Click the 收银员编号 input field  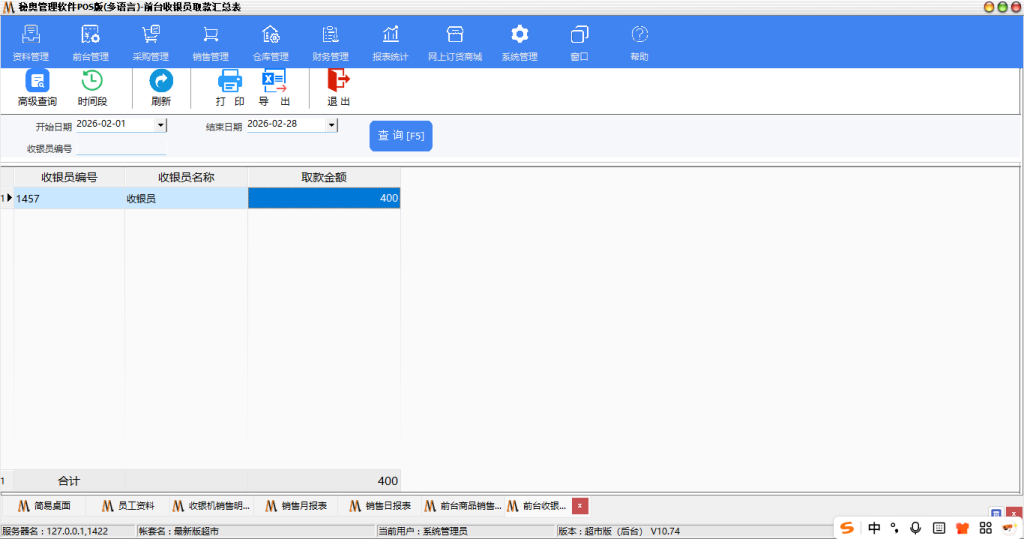coord(121,148)
